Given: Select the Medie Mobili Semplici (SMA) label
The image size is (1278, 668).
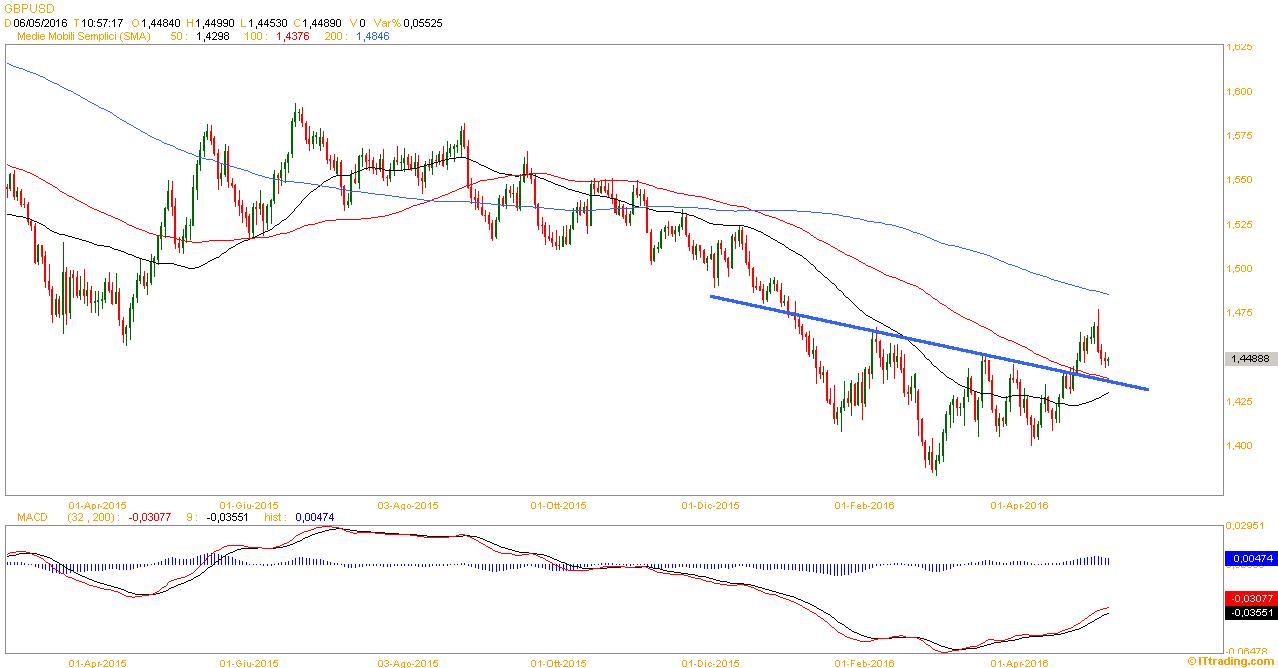Looking at the screenshot, I should pos(82,36).
